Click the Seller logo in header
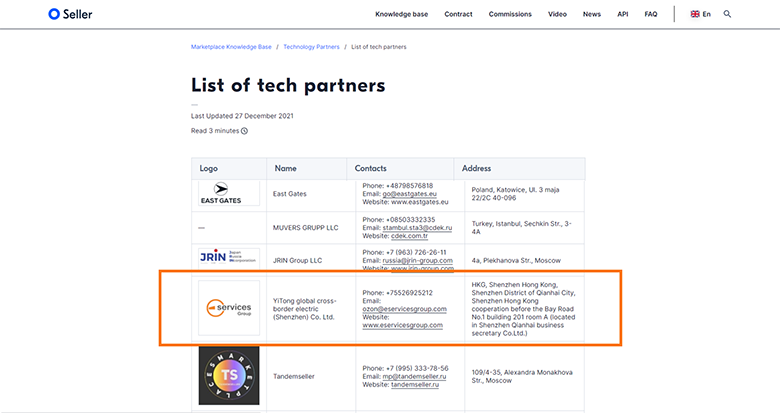The image size is (780, 413). click(70, 14)
